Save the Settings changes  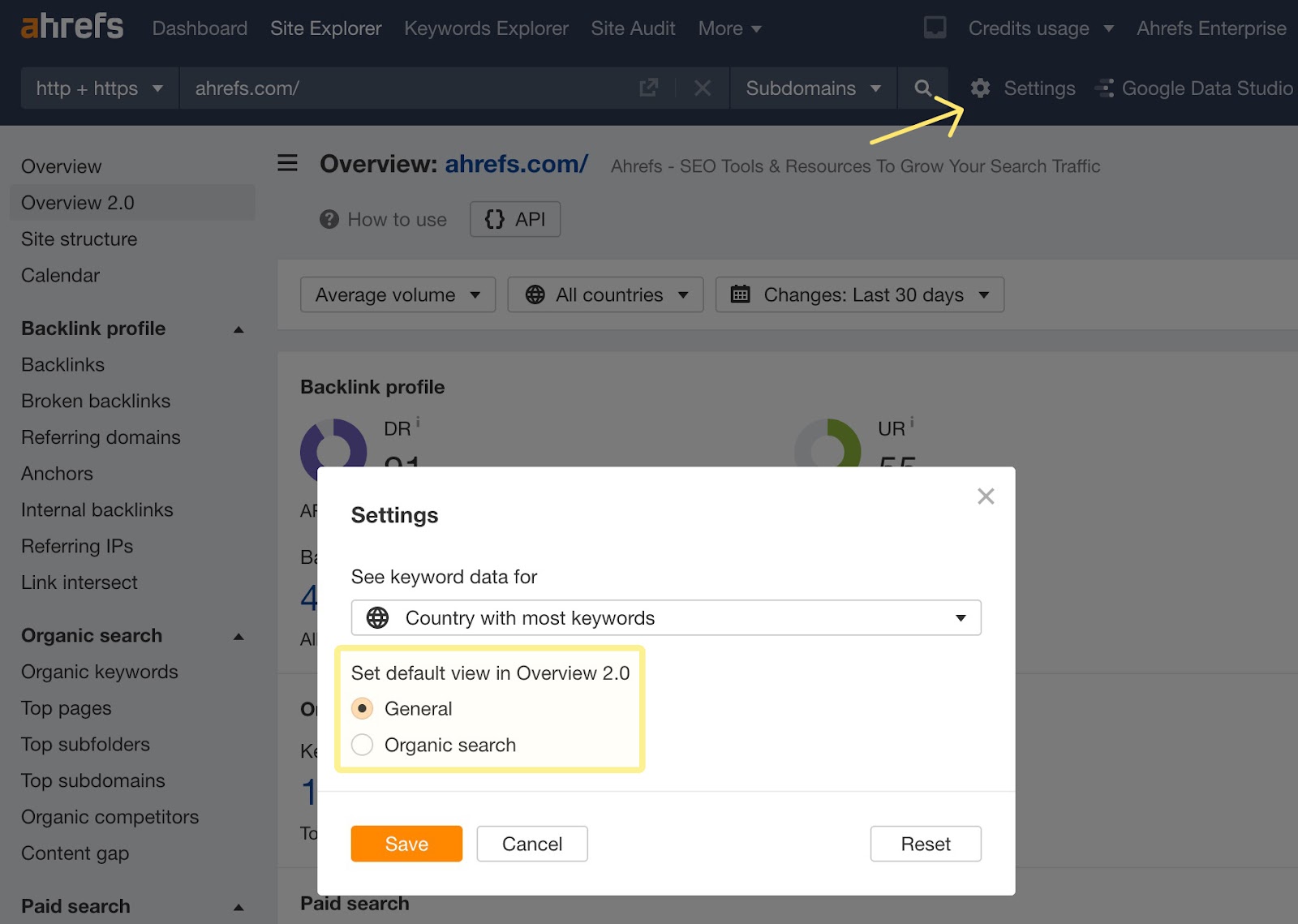click(406, 844)
